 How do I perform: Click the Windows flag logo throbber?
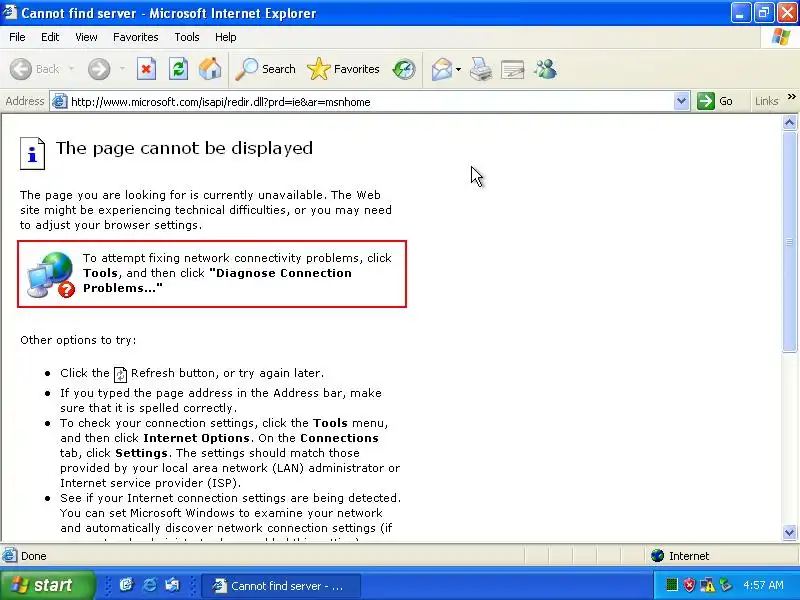[780, 37]
